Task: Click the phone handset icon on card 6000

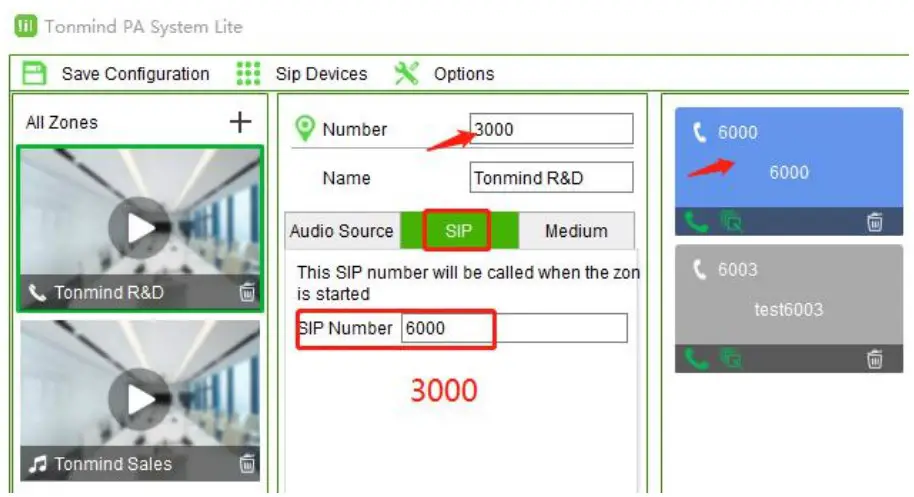Action: [x=699, y=132]
